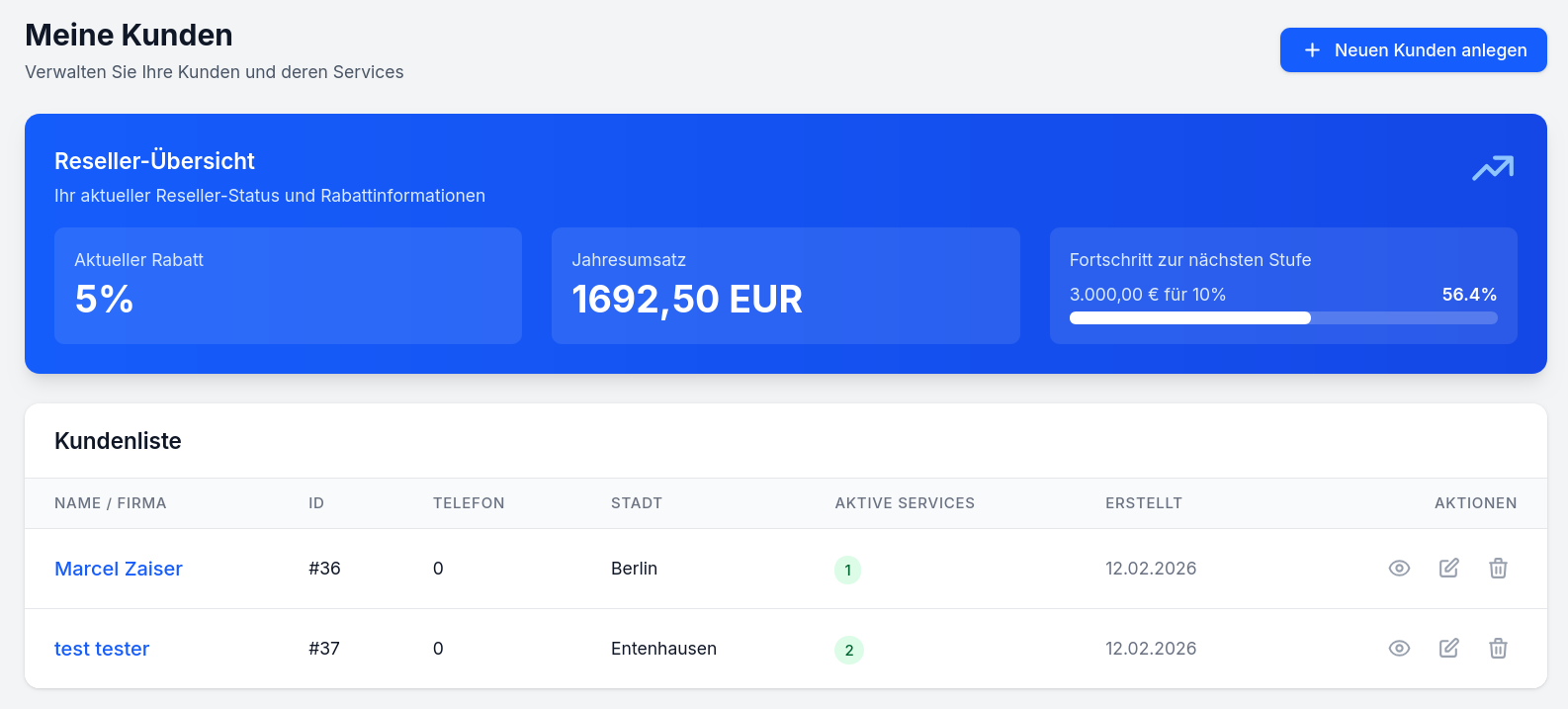Click the green services badge showing 2
1568x709 pixels.
tap(849, 649)
